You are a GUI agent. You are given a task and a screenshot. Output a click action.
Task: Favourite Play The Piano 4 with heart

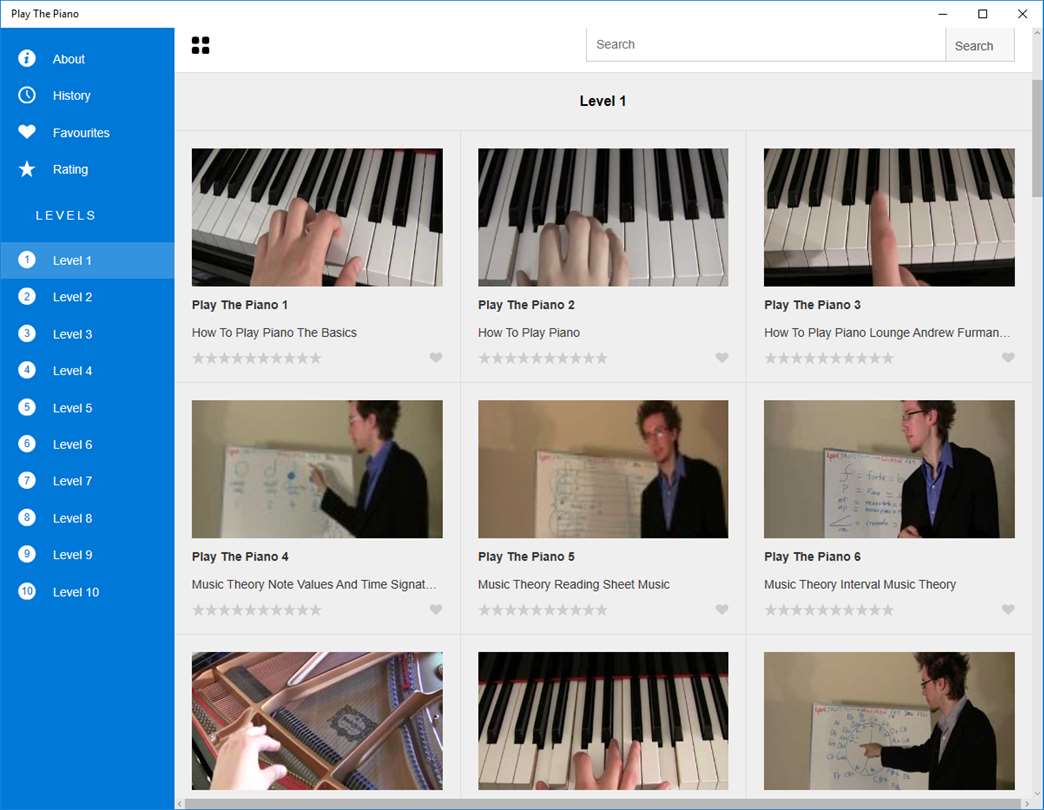click(x=435, y=609)
